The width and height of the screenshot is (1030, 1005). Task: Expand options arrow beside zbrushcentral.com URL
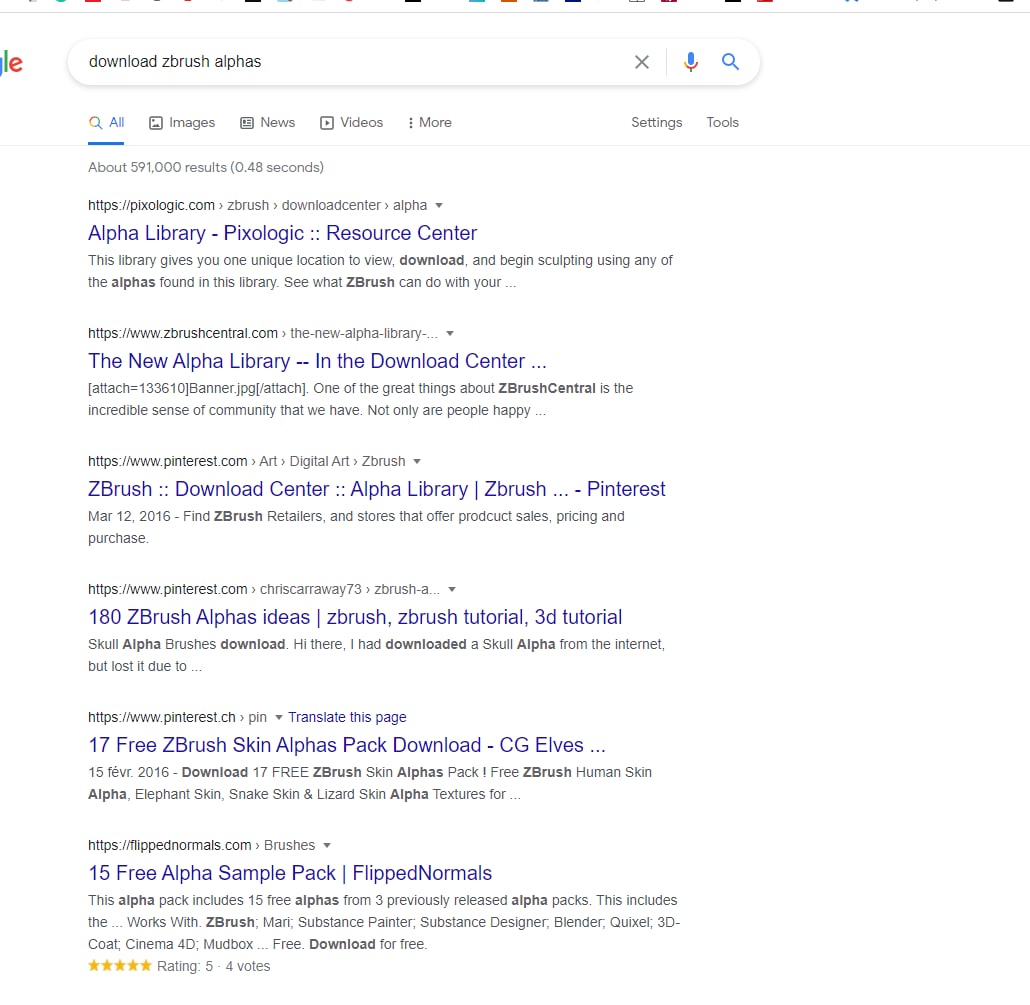pos(450,334)
